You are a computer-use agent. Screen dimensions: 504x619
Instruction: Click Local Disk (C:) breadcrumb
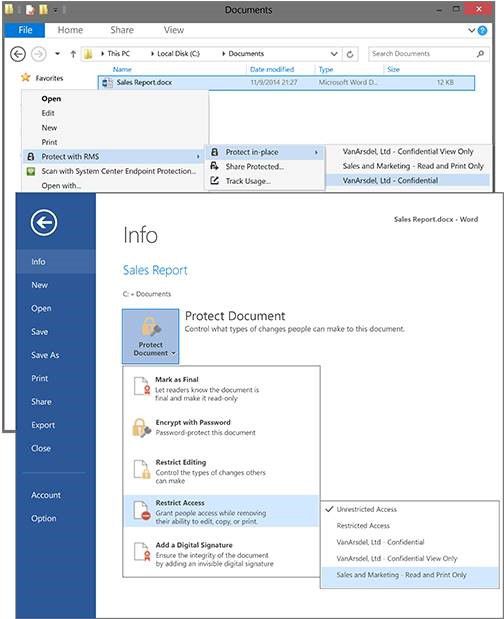pyautogui.click(x=178, y=54)
